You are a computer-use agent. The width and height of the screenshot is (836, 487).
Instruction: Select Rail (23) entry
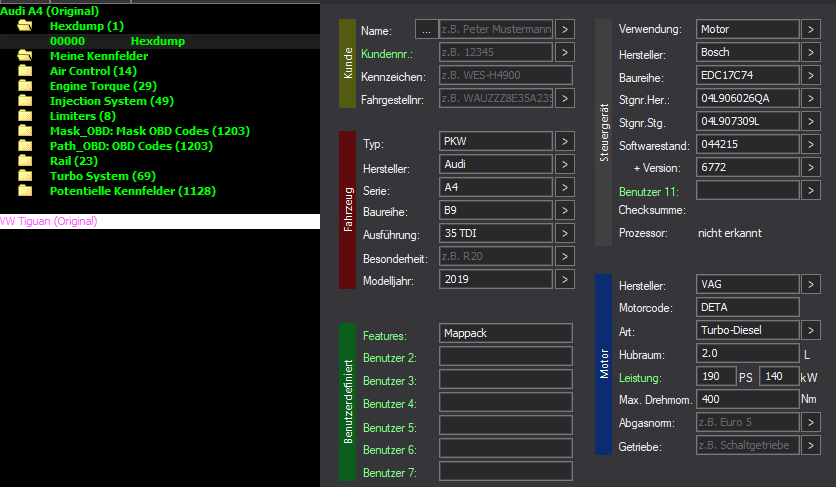point(74,161)
